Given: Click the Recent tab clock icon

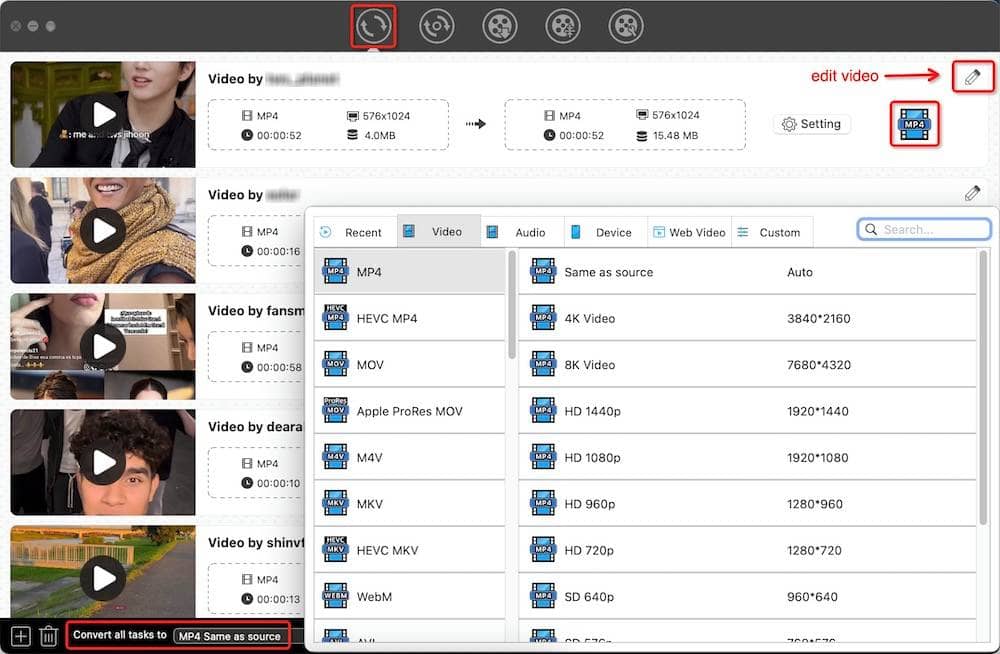Looking at the screenshot, I should pyautogui.click(x=326, y=232).
